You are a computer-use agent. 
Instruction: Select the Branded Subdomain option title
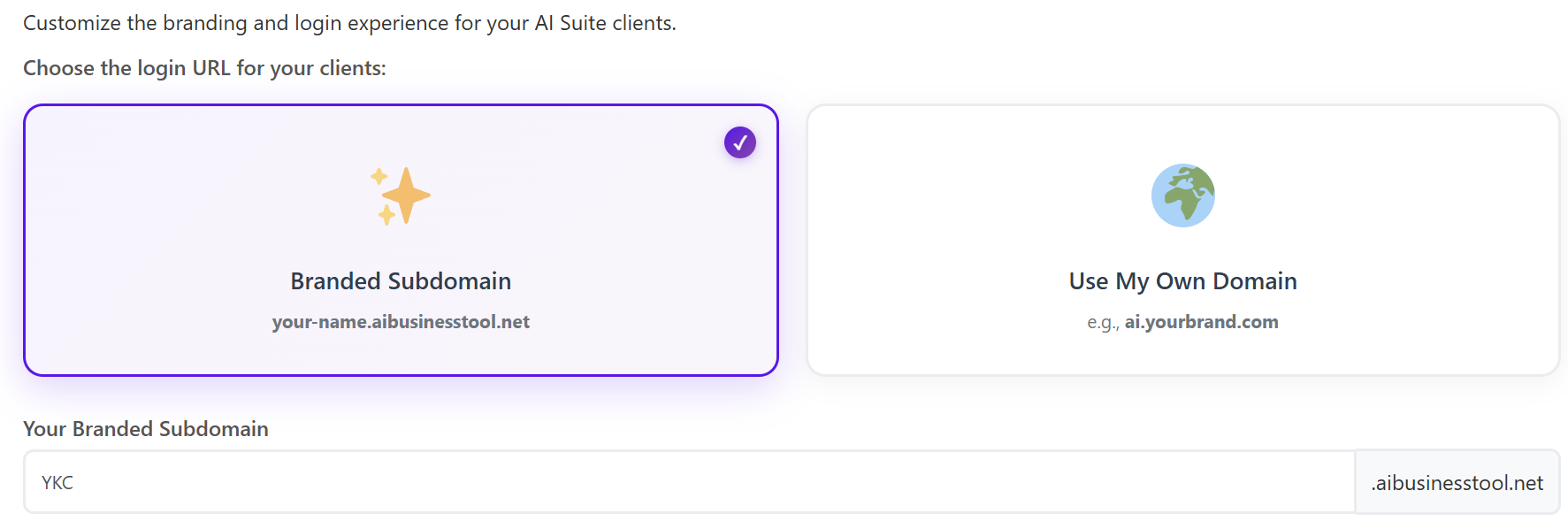[x=401, y=281]
